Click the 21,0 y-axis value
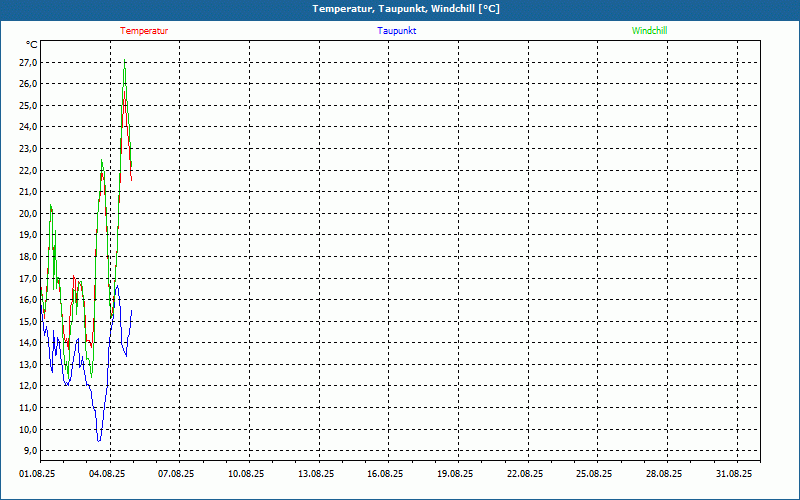Viewport: 800px width, 500px height. [x=28, y=192]
